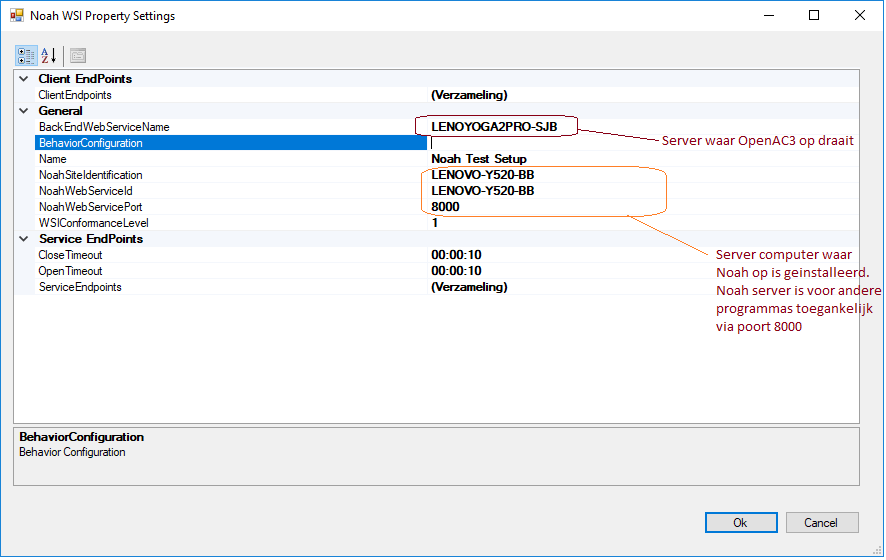Viewport: 886px width, 560px height.
Task: Open the ServiceEndpoints collection value
Action: pyautogui.click(x=469, y=287)
